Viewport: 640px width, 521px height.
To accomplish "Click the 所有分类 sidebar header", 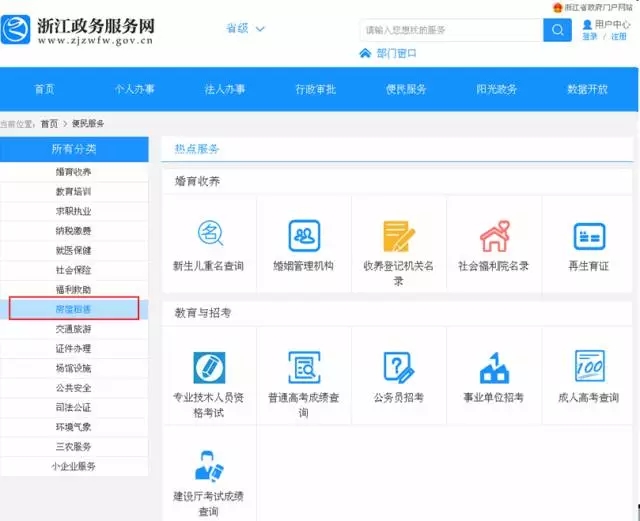I will click(74, 149).
